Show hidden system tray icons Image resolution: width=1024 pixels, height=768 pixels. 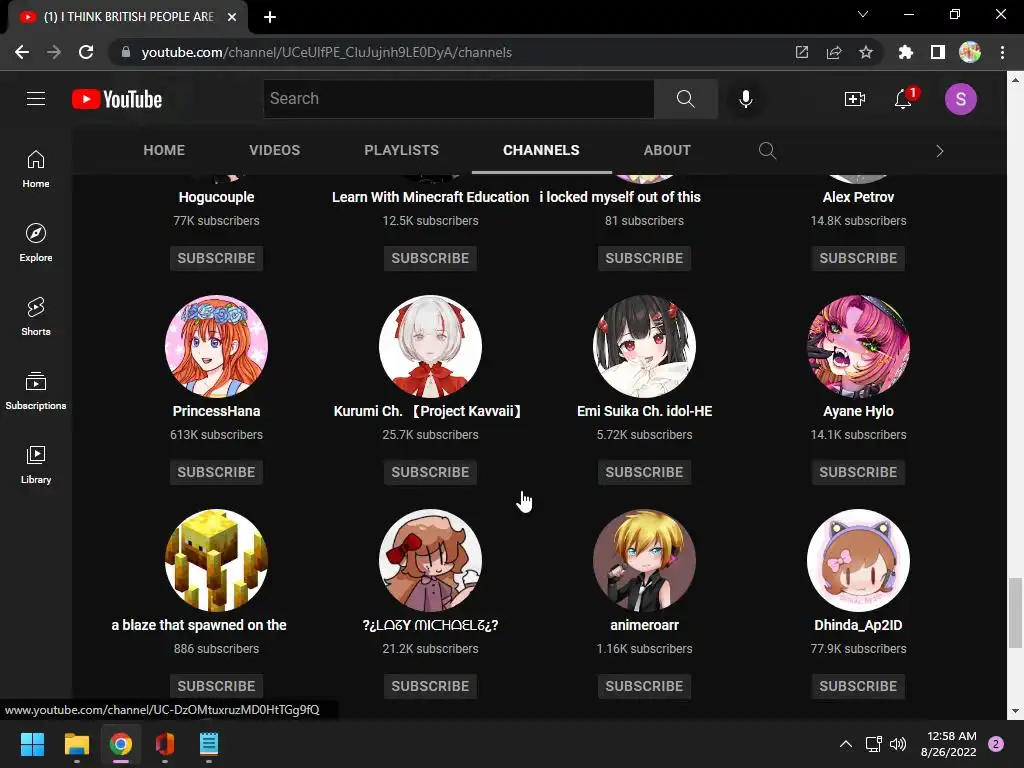(846, 744)
